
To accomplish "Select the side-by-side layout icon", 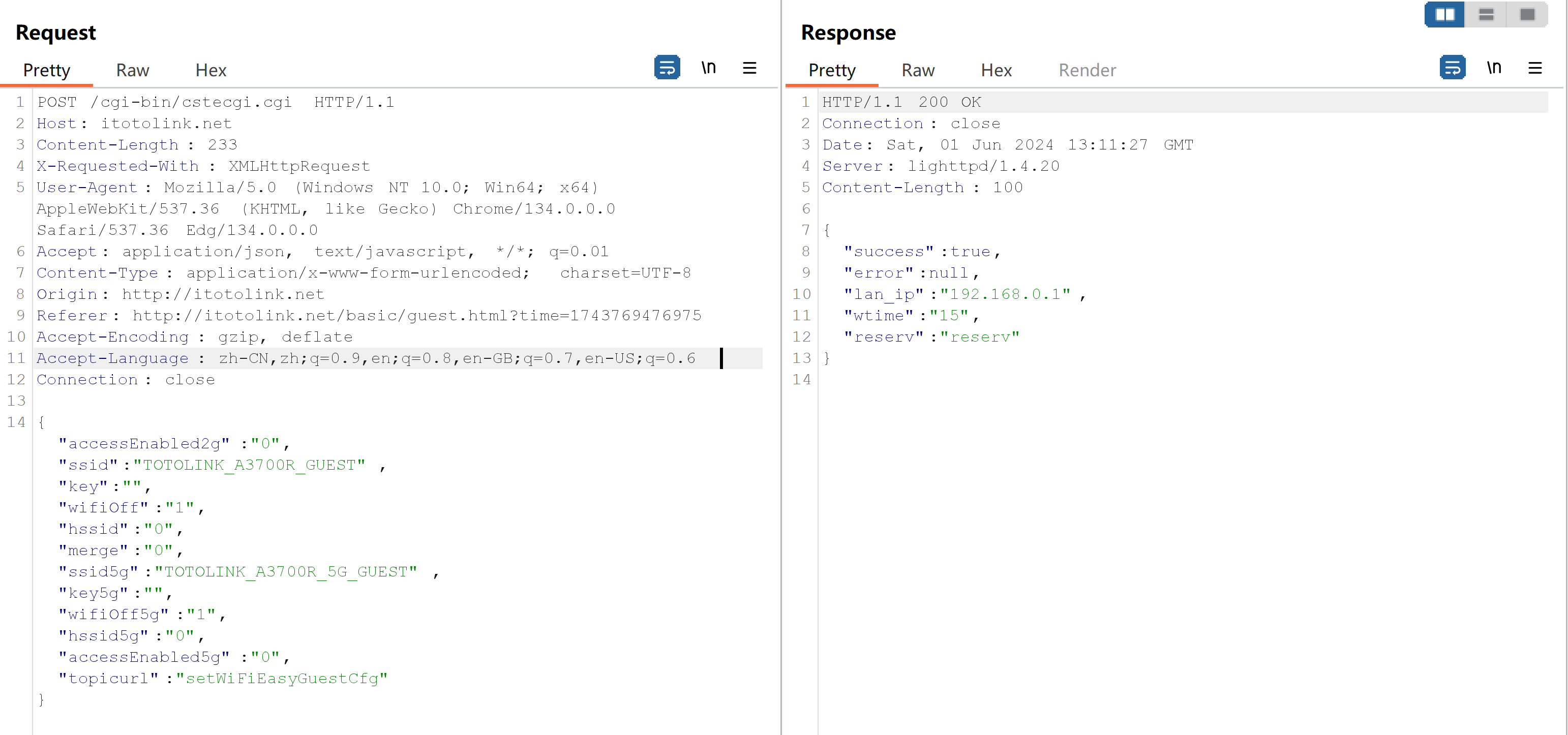I will 1444,15.
